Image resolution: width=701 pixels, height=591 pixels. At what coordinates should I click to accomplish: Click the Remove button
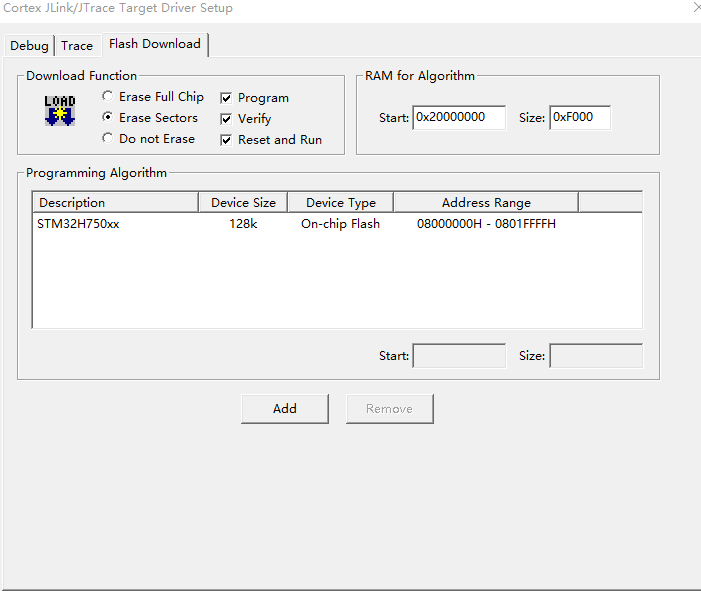point(389,408)
